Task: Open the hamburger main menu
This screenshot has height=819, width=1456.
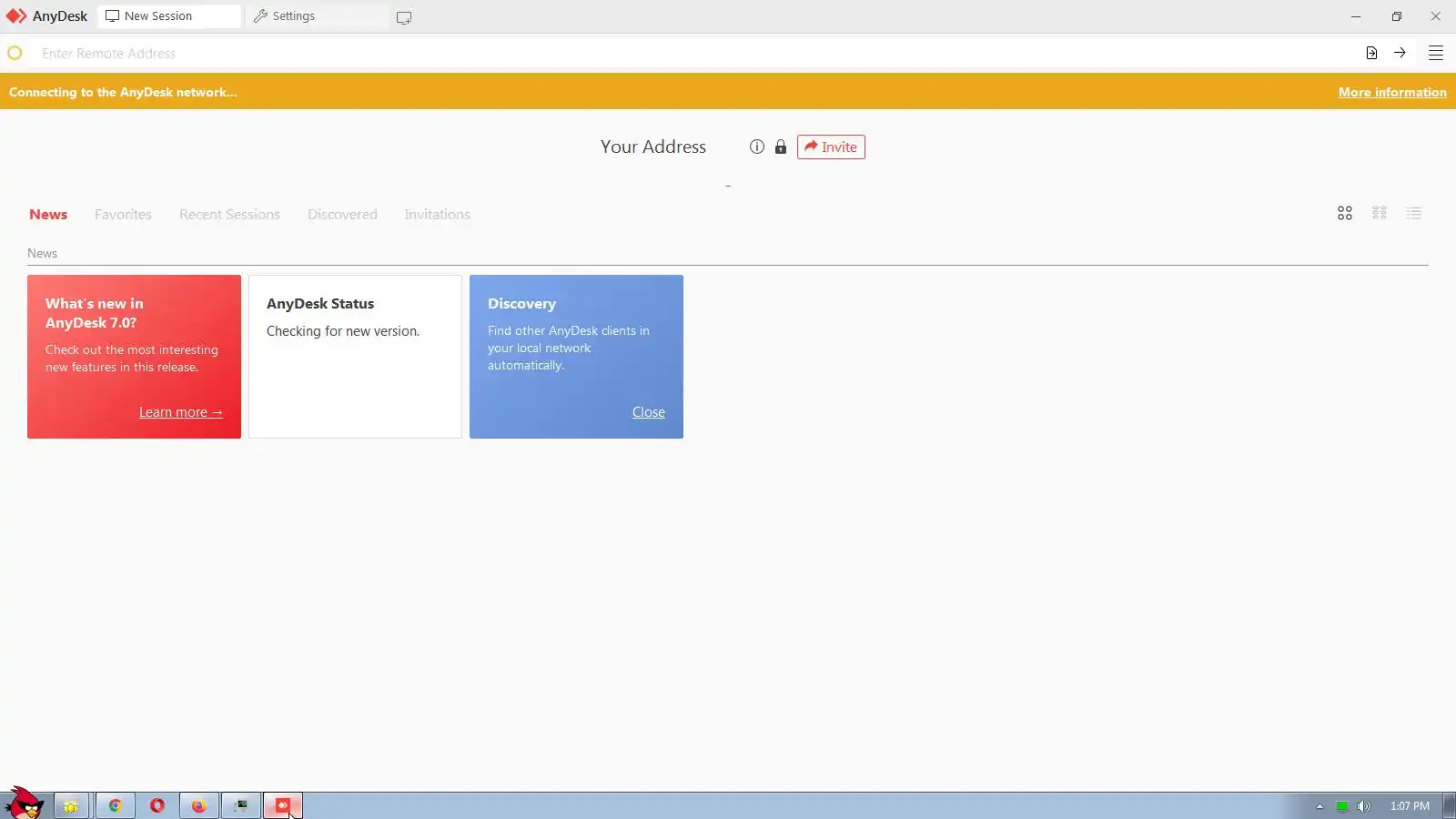Action: tap(1436, 53)
